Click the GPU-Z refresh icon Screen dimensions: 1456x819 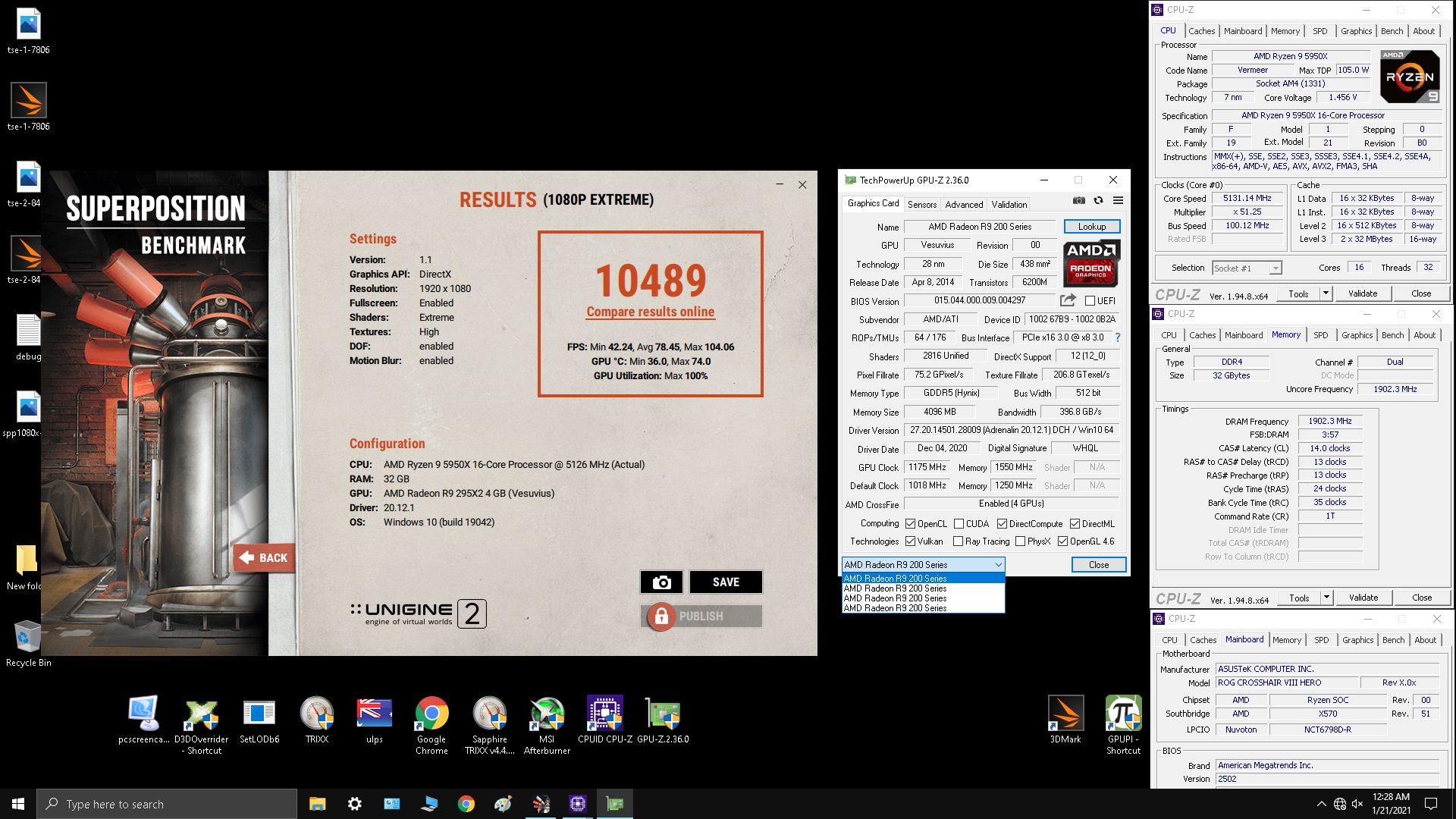click(x=1098, y=201)
